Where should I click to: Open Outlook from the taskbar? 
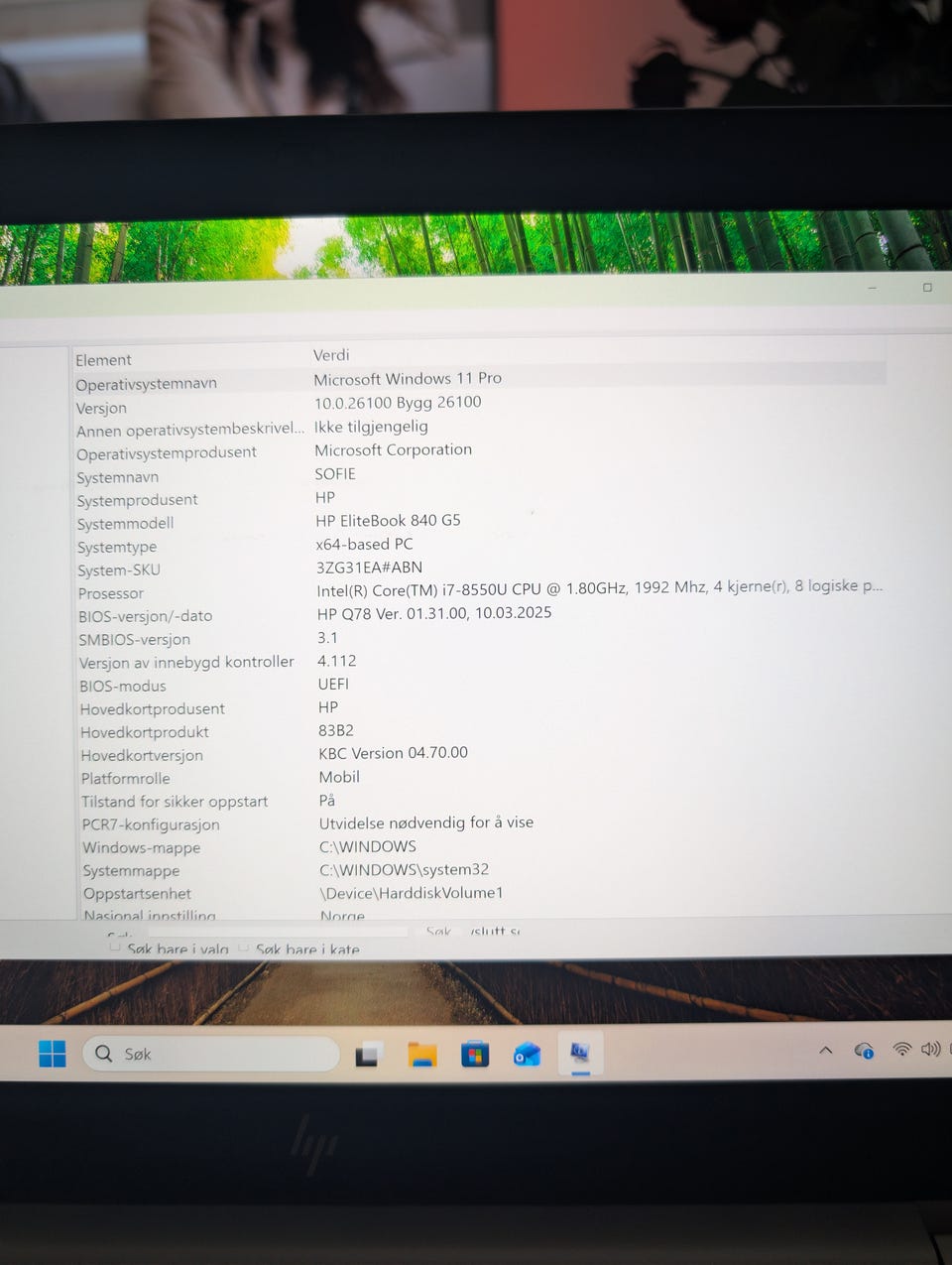click(527, 1054)
